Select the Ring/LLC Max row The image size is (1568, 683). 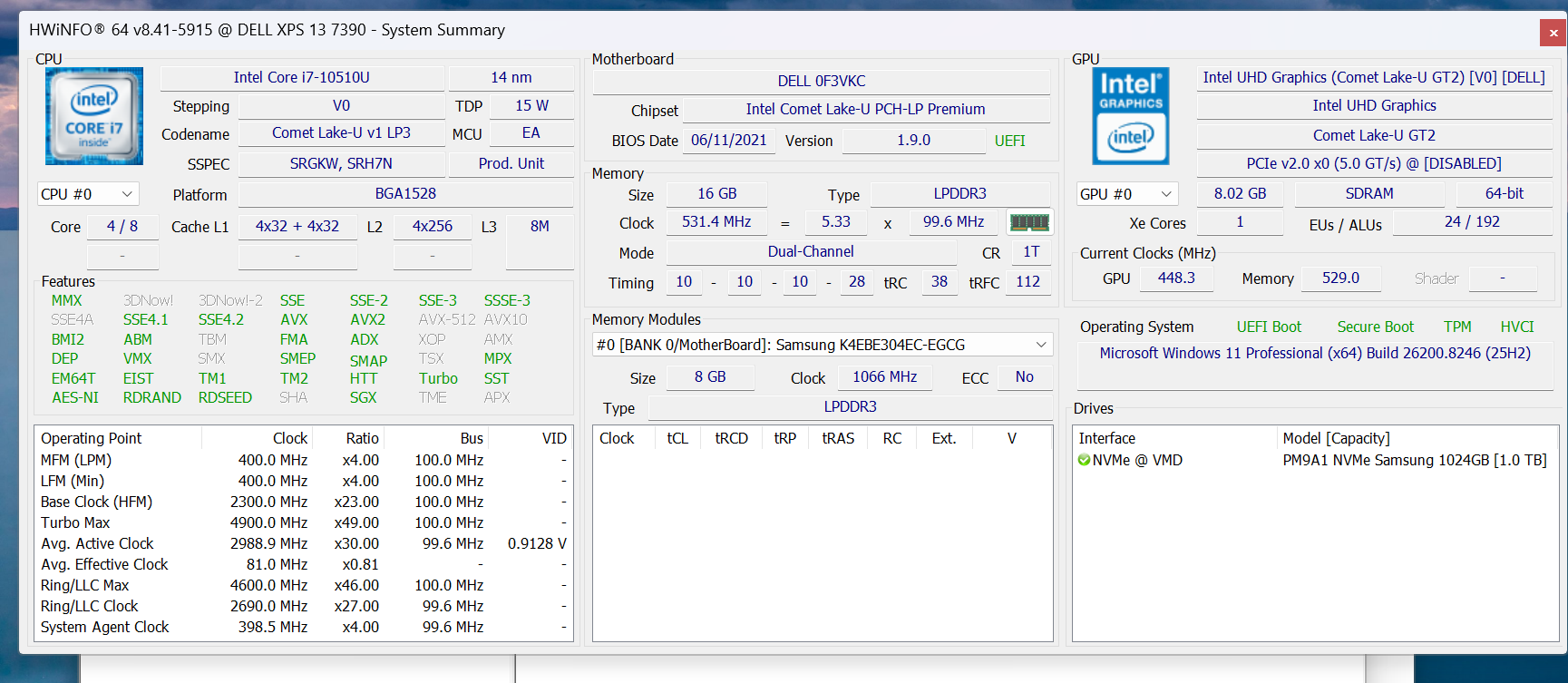(304, 585)
